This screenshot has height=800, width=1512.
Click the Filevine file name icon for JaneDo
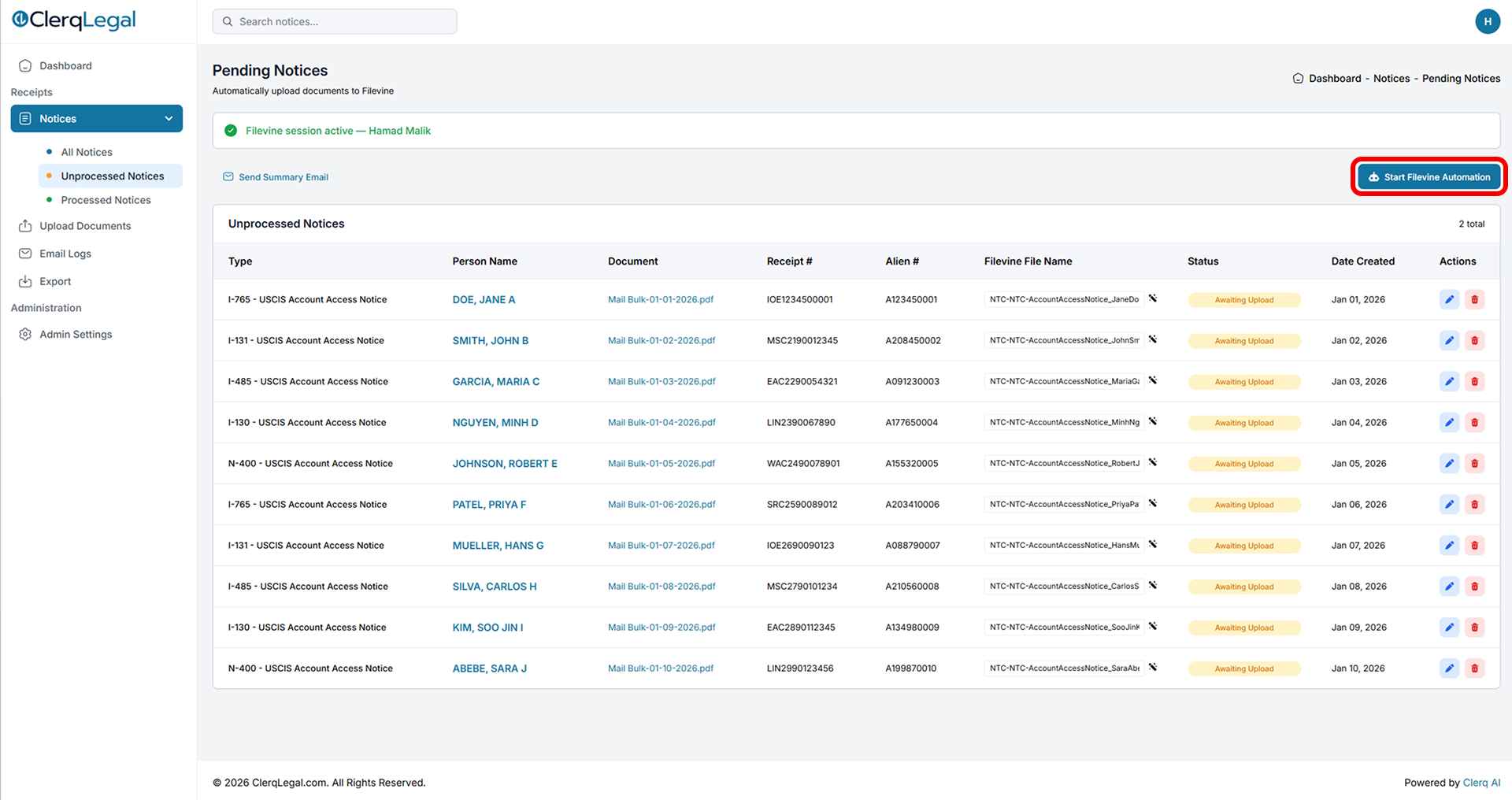tap(1153, 298)
